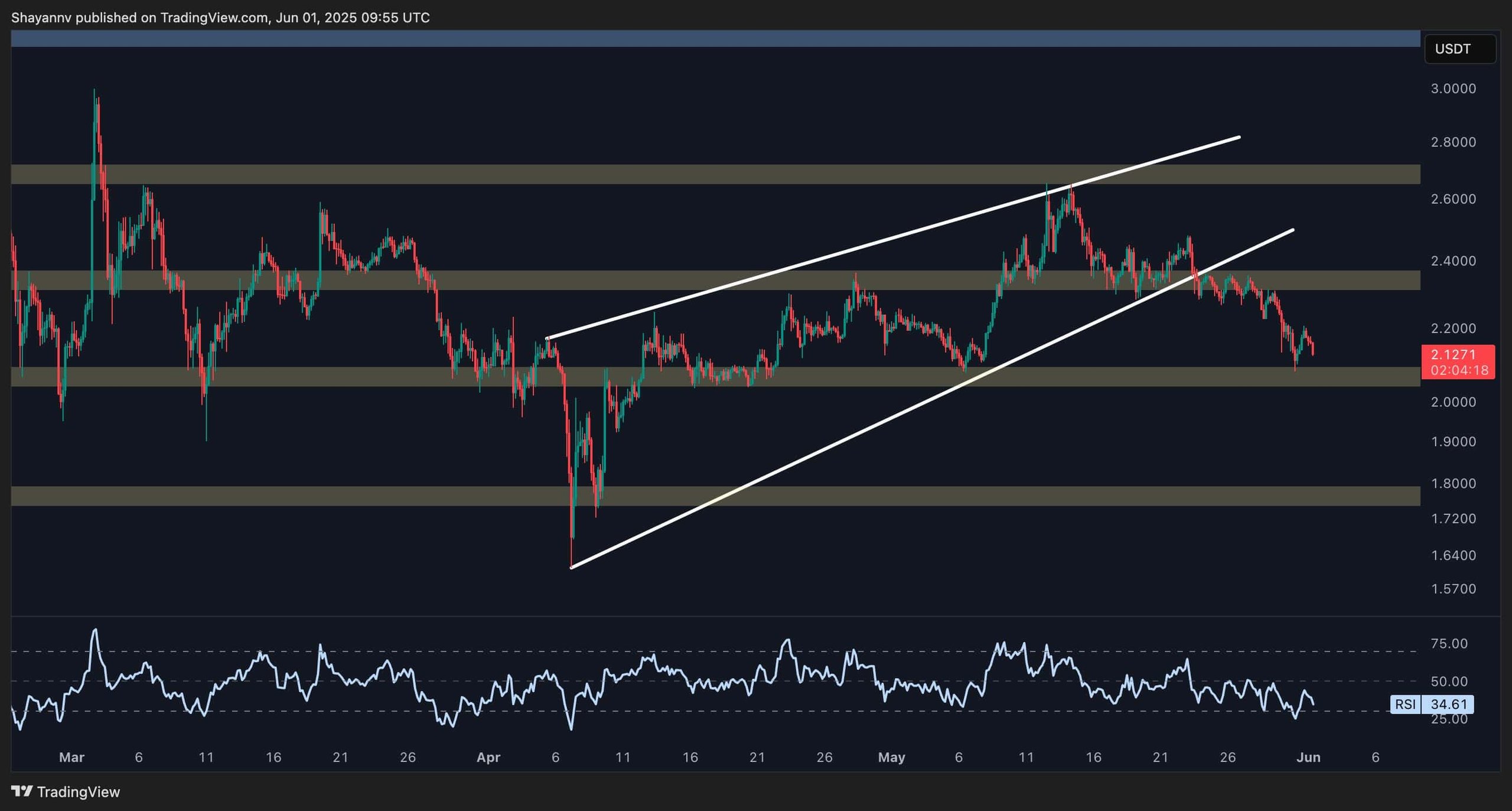Click the 2.0000 price axis label
The image size is (1512, 811).
(x=1453, y=402)
